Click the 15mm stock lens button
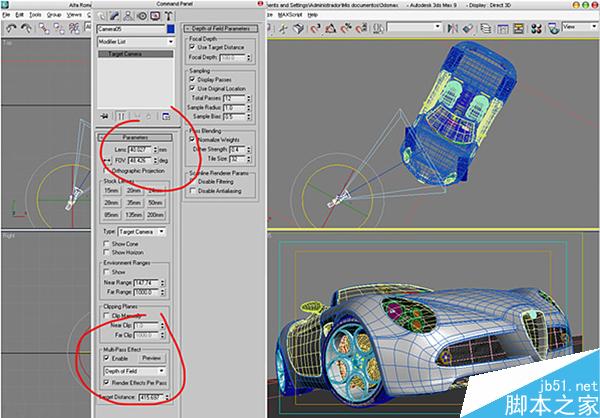 (111, 191)
